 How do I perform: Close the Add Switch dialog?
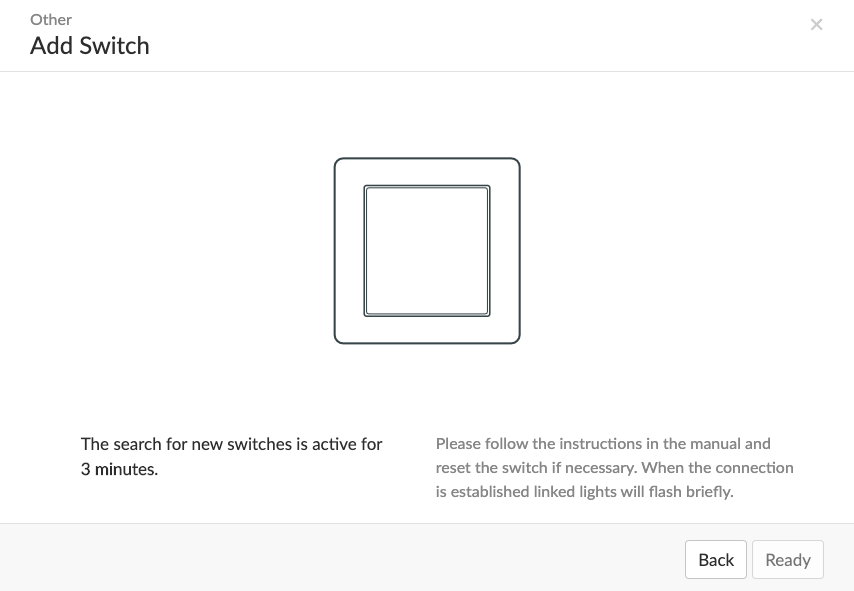pos(816,25)
